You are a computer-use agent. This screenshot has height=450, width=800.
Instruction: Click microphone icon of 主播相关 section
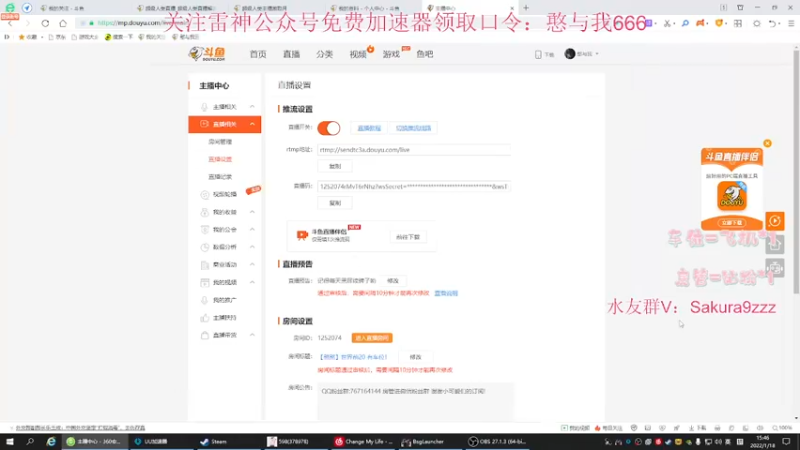[204, 107]
